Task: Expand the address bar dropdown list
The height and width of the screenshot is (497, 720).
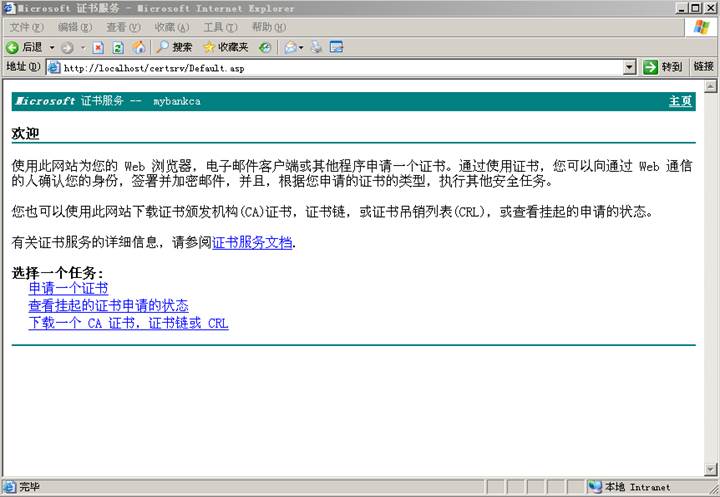Action: coord(630,68)
